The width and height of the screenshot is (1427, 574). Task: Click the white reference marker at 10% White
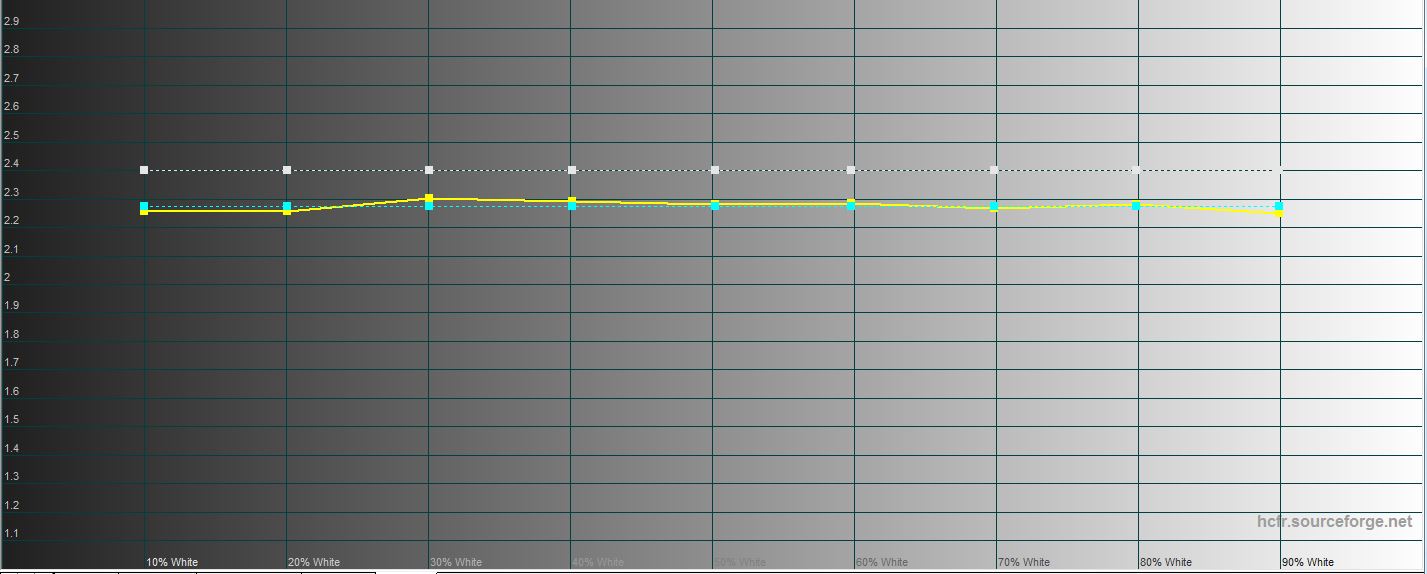click(145, 170)
